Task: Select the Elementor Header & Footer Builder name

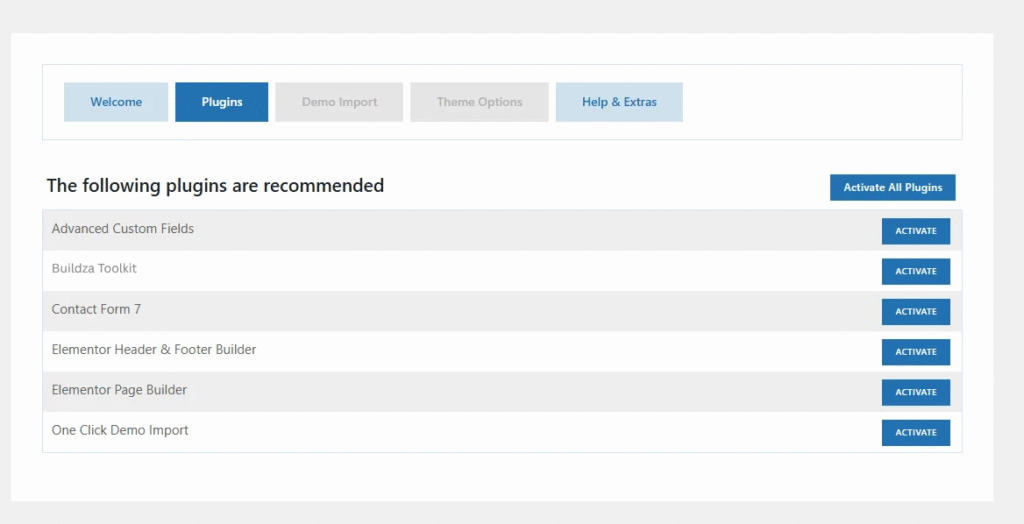Action: (154, 350)
